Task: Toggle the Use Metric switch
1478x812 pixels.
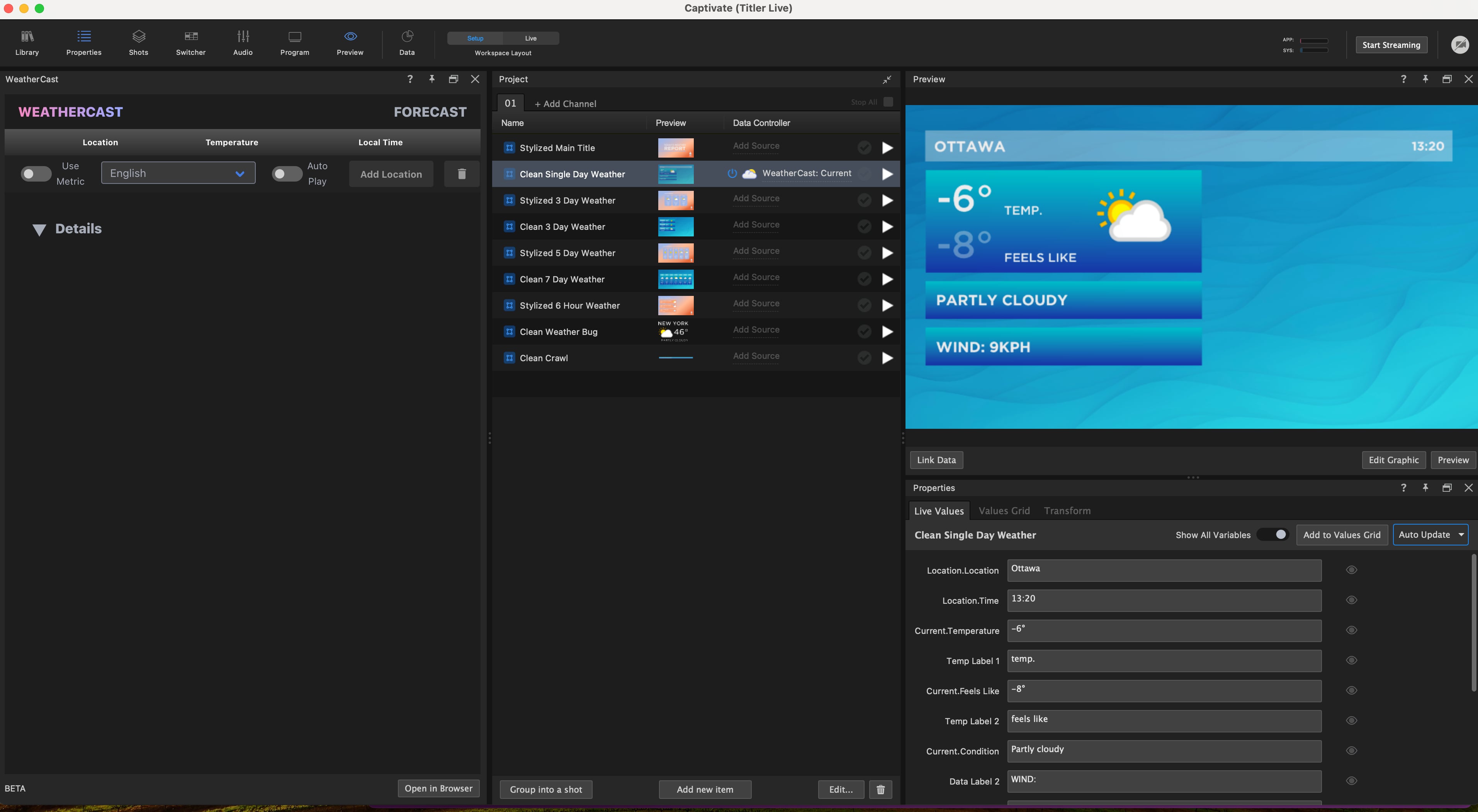Action: pos(36,174)
